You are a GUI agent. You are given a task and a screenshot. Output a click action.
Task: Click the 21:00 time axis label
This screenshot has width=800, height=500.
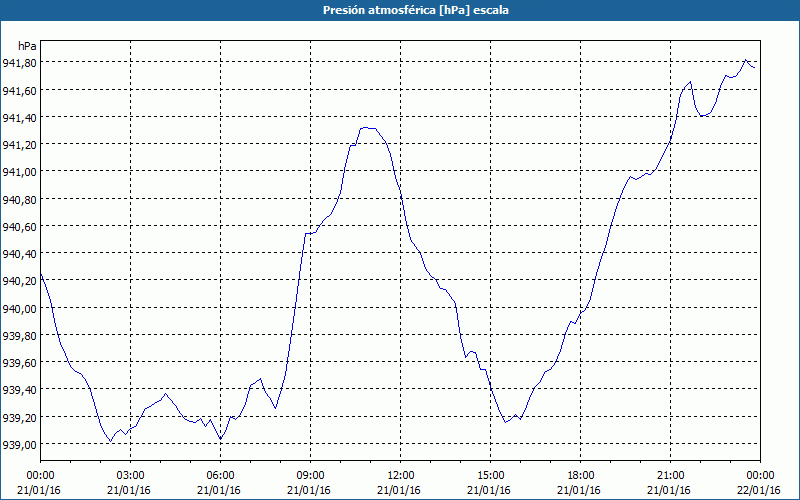pos(670,476)
